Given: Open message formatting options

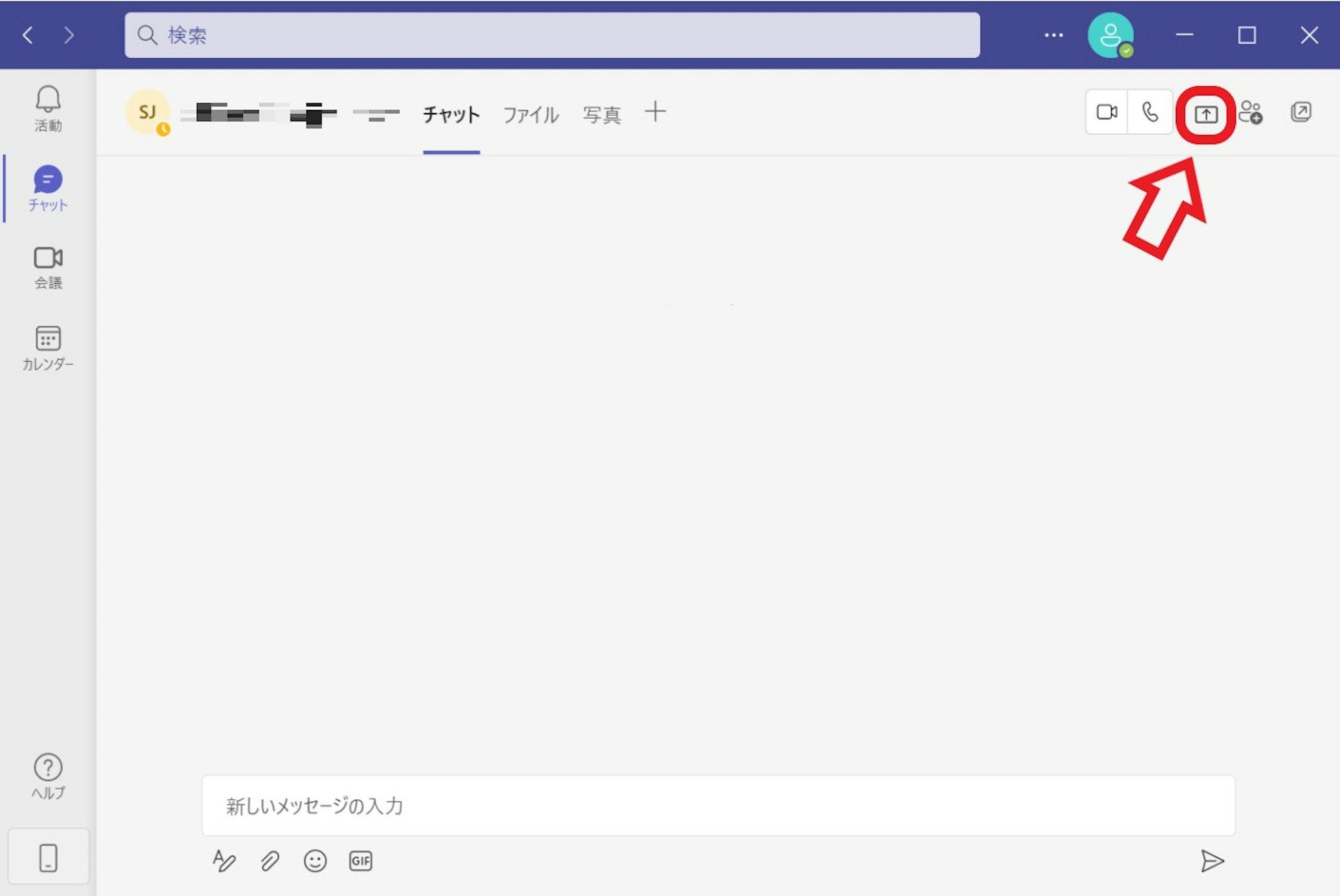Looking at the screenshot, I should (x=224, y=861).
